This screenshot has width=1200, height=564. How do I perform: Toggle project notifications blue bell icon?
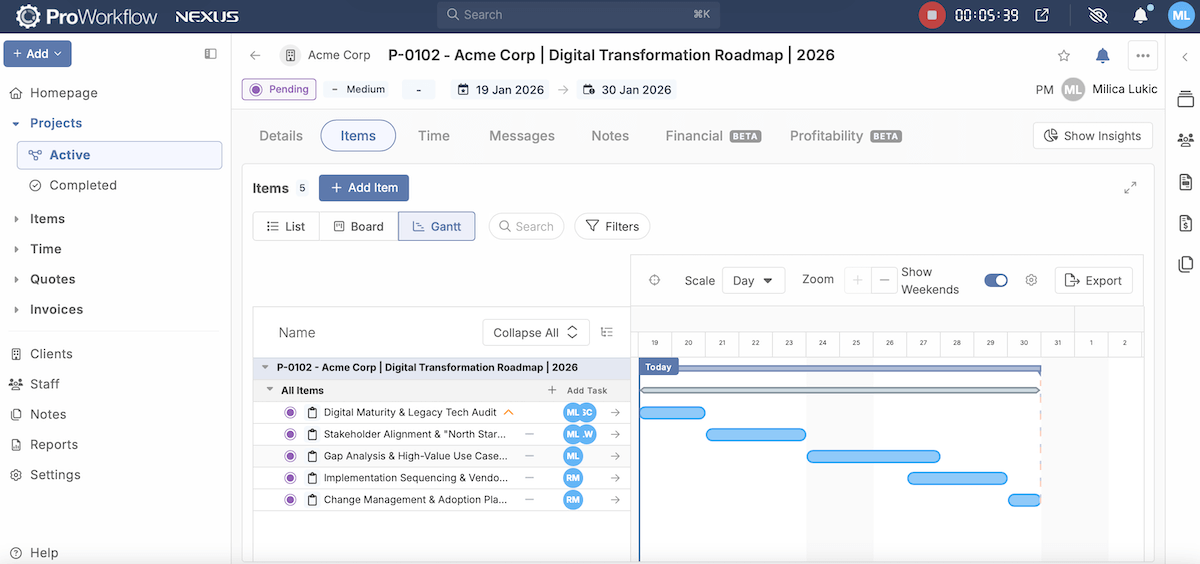(x=1102, y=56)
